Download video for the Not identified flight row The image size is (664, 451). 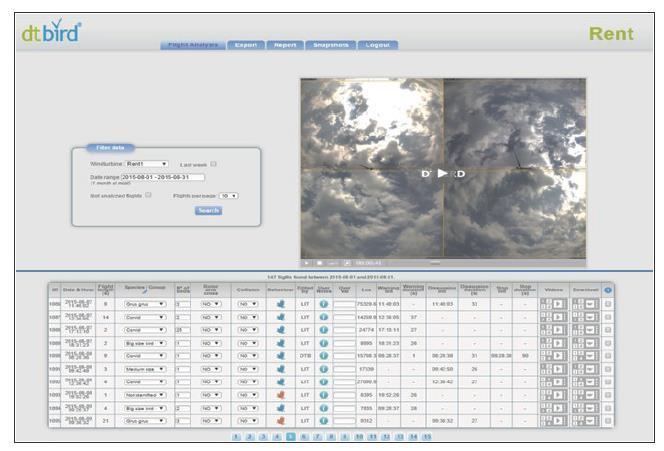click(590, 395)
